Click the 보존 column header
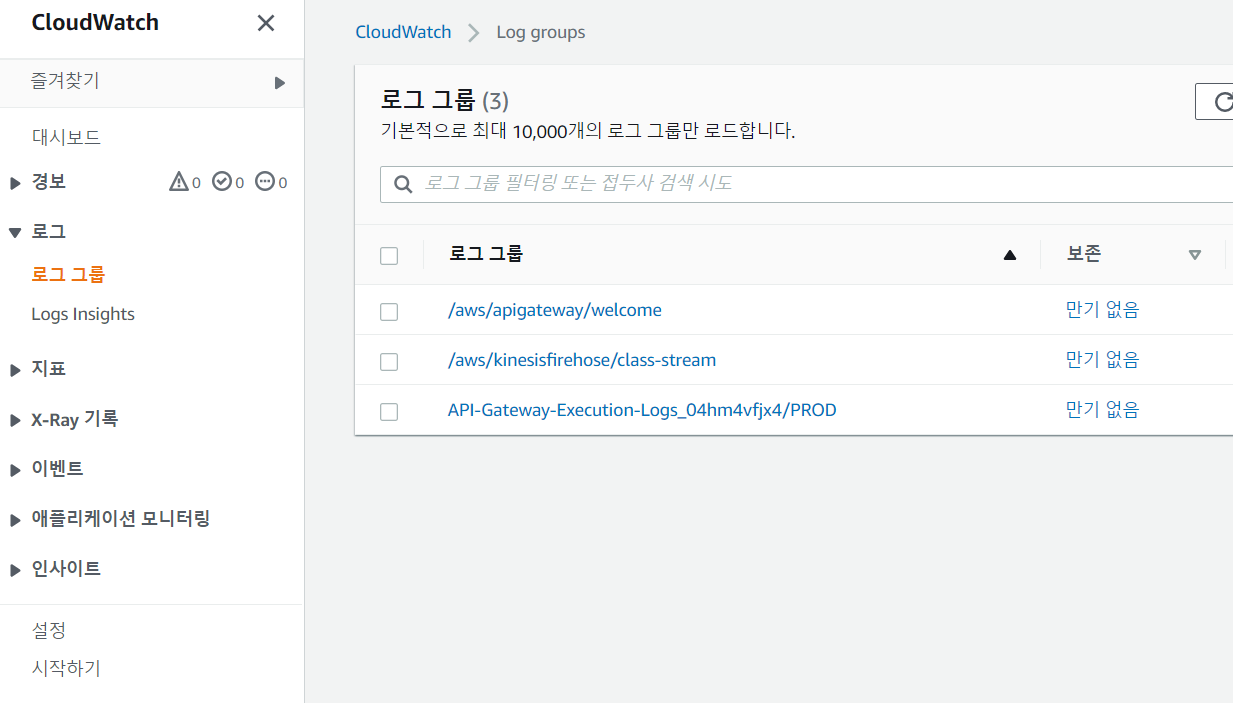This screenshot has height=703, width=1233. coord(1084,254)
